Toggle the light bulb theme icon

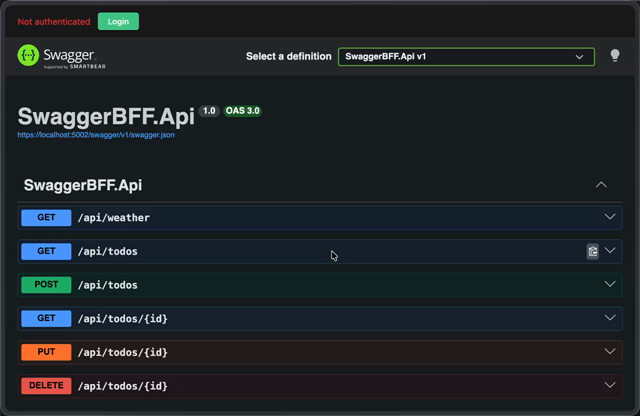pyautogui.click(x=615, y=56)
